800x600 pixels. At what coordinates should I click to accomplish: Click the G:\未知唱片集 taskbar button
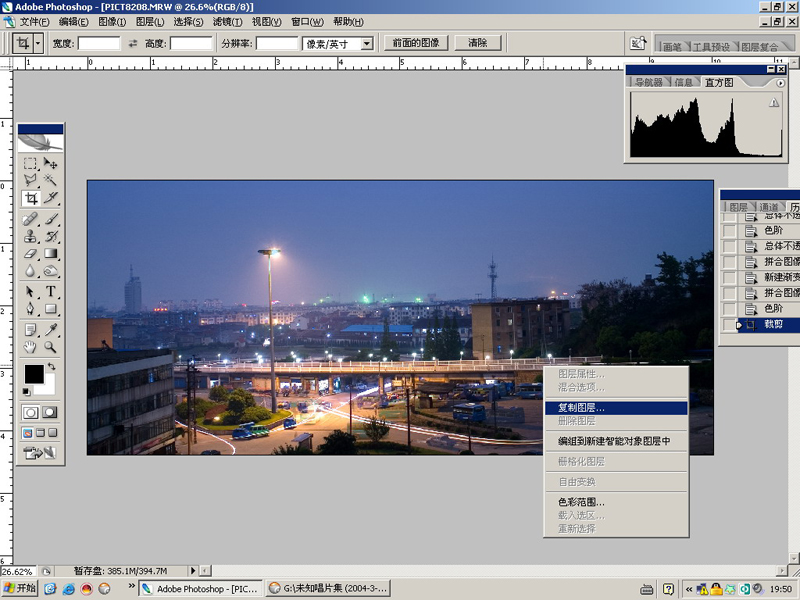pos(328,589)
